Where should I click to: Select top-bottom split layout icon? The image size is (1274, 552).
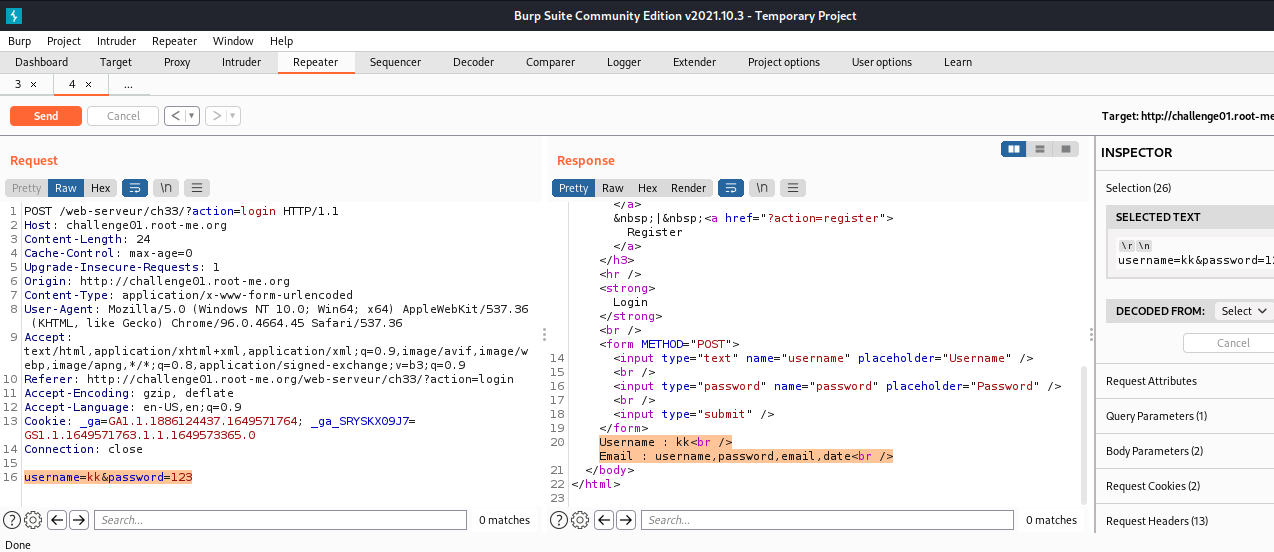pos(1040,149)
